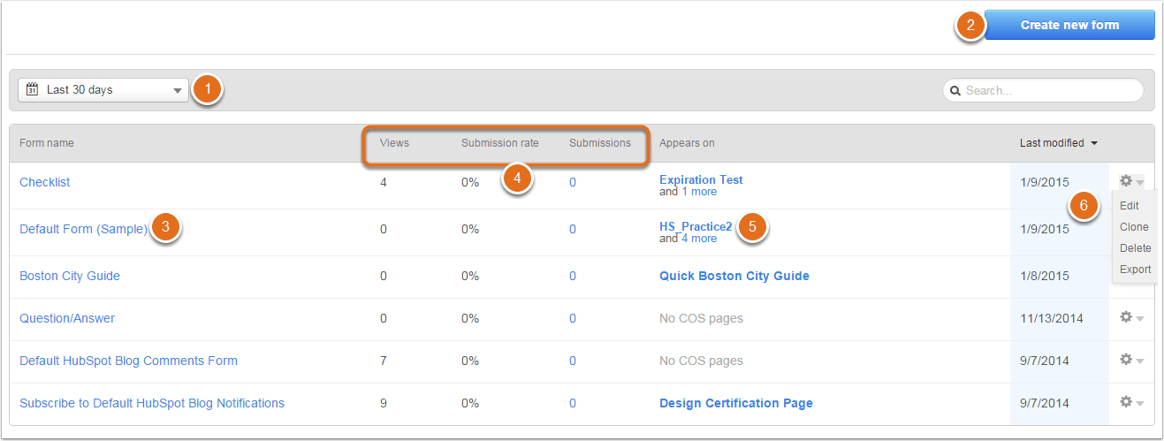Image resolution: width=1164 pixels, height=441 pixels.
Task: Click the Submissions column header
Action: [600, 143]
